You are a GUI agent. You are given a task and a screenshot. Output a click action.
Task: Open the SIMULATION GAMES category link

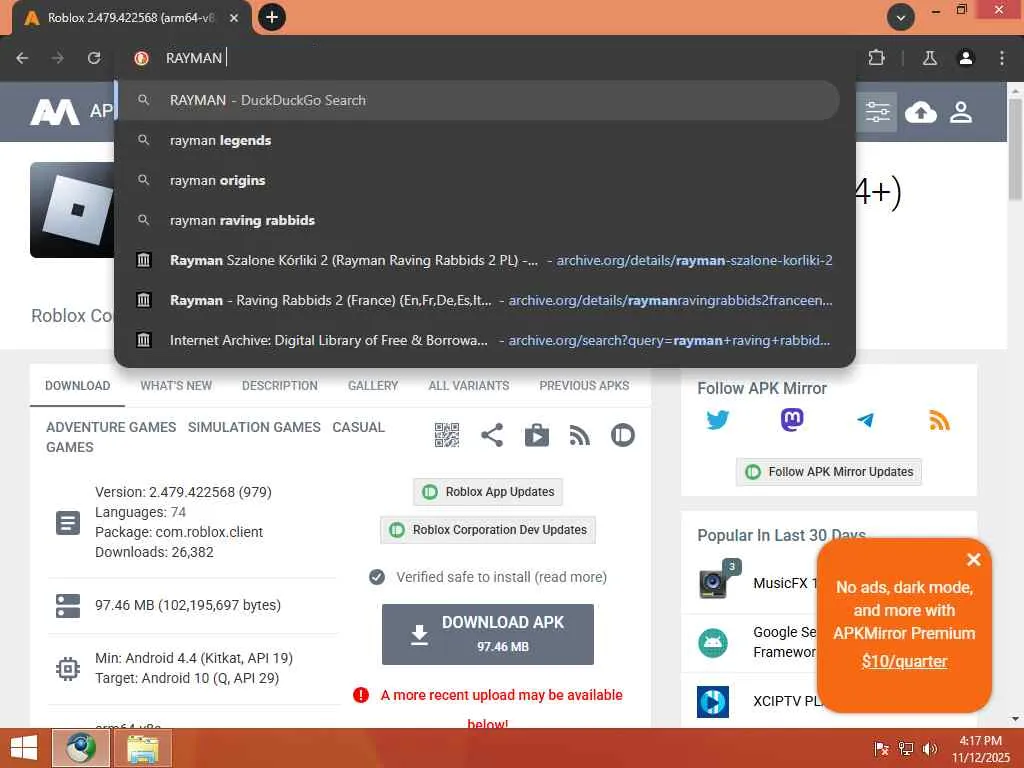pos(254,427)
